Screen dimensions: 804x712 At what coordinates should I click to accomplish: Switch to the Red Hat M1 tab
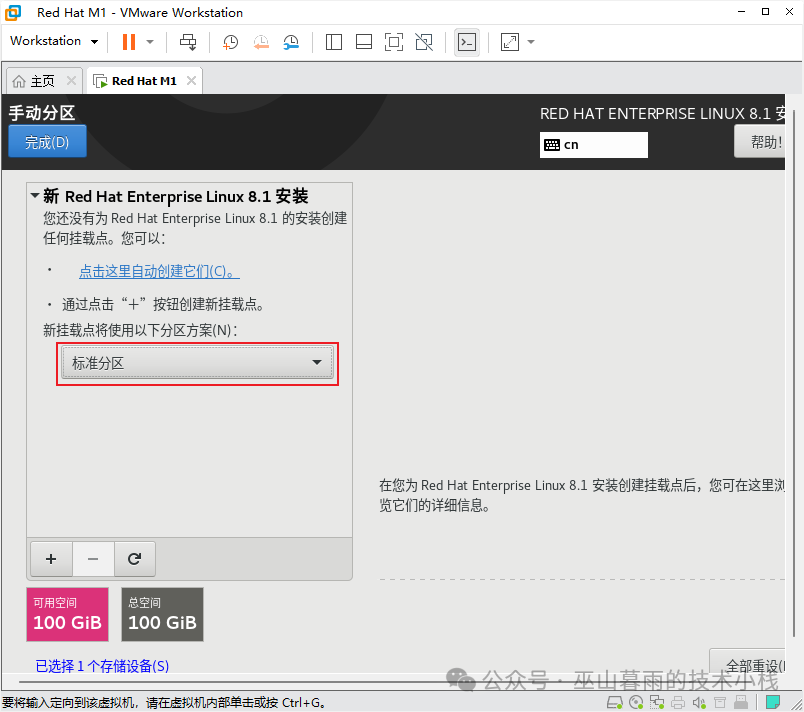pyautogui.click(x=142, y=80)
